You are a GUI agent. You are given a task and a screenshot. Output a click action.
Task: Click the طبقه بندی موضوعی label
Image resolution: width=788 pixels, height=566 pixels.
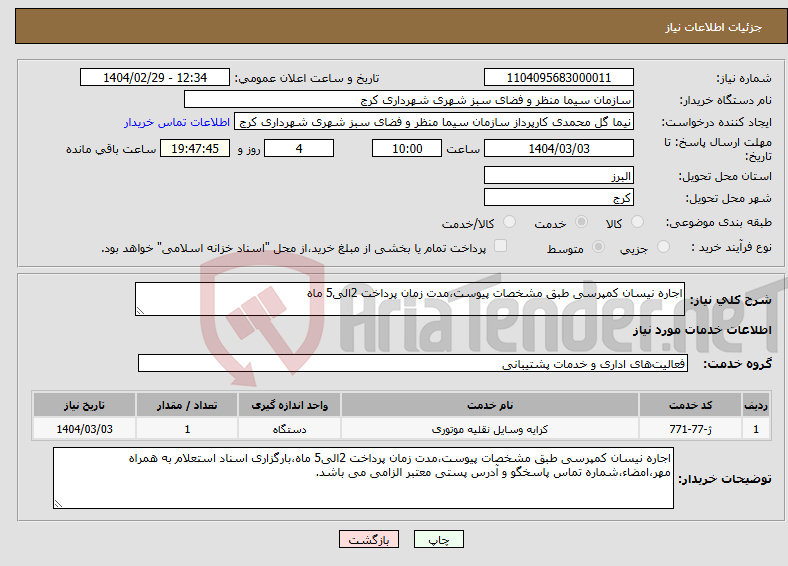pyautogui.click(x=719, y=222)
